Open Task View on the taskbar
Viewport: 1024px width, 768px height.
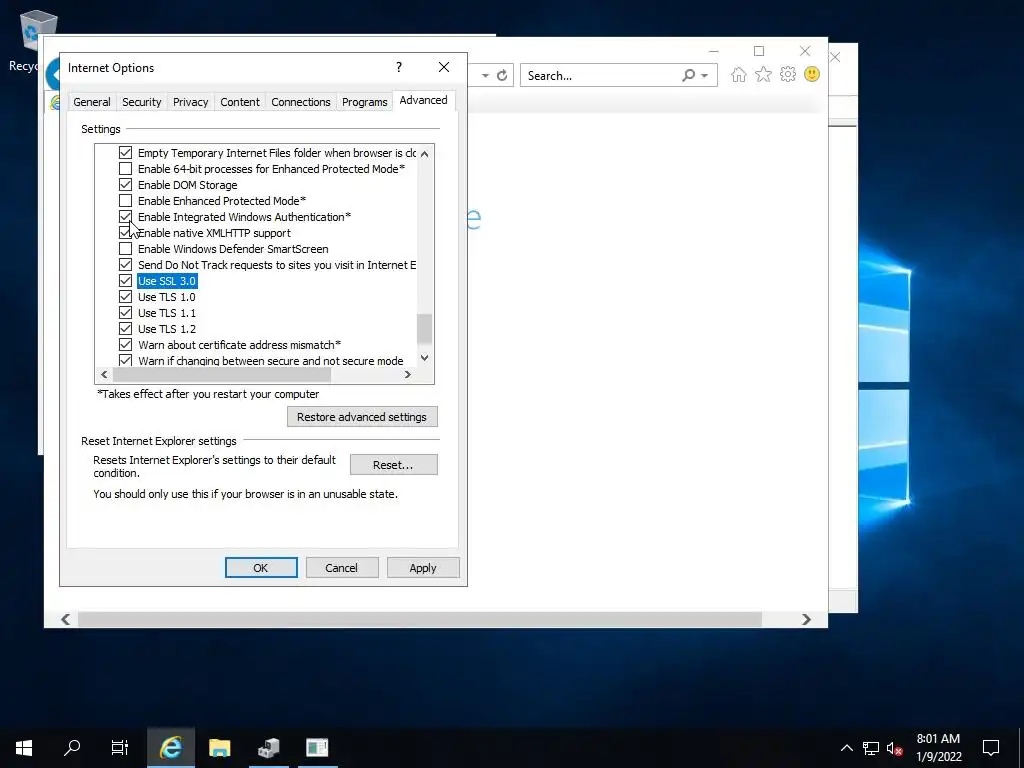click(120, 748)
